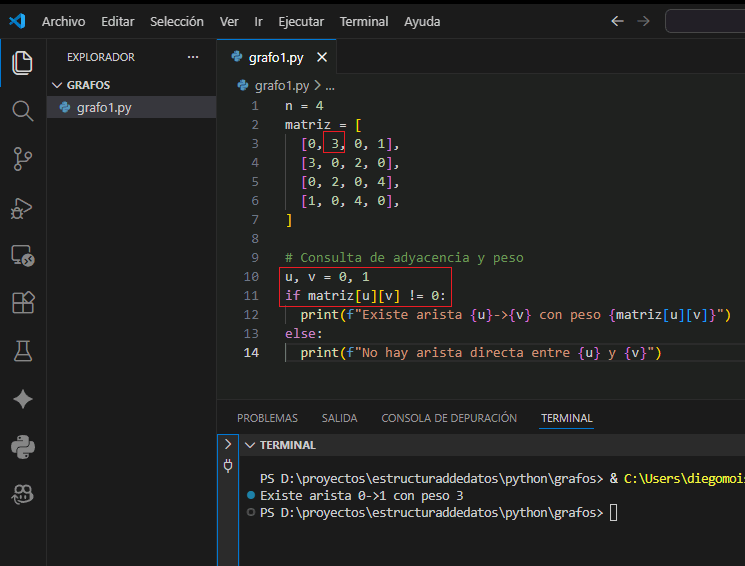745x566 pixels.
Task: Open the Extensions view
Action: (22, 303)
